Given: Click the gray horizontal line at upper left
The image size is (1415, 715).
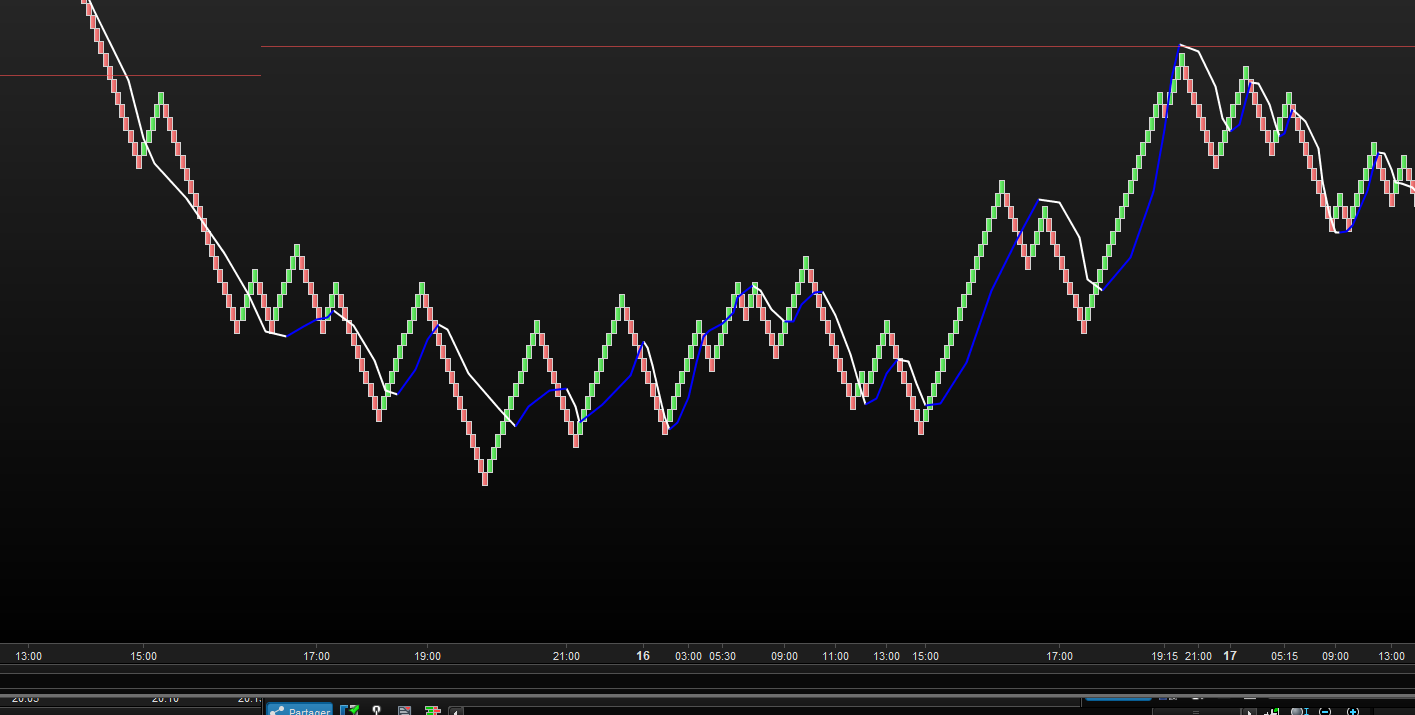Looking at the screenshot, I should point(130,75).
